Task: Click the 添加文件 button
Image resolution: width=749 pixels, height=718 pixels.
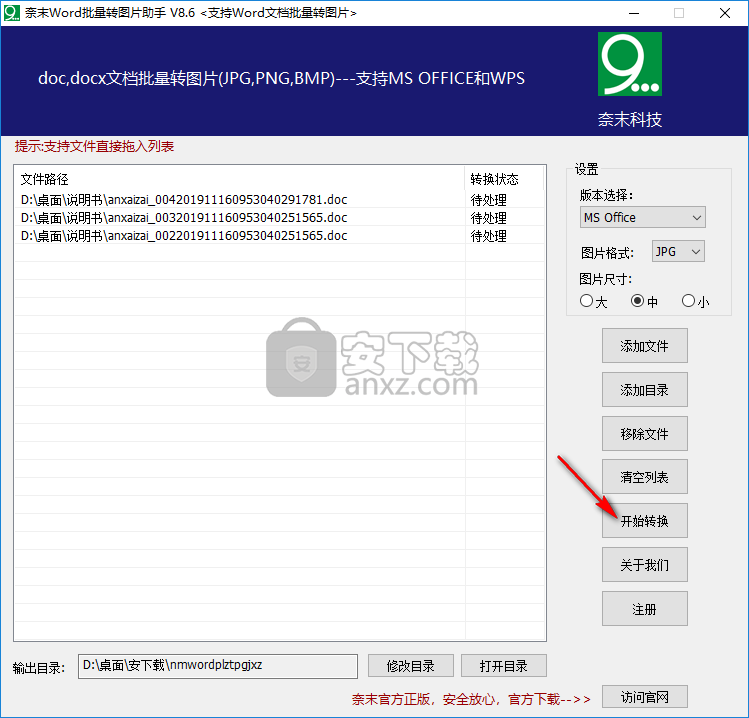Action: (644, 345)
